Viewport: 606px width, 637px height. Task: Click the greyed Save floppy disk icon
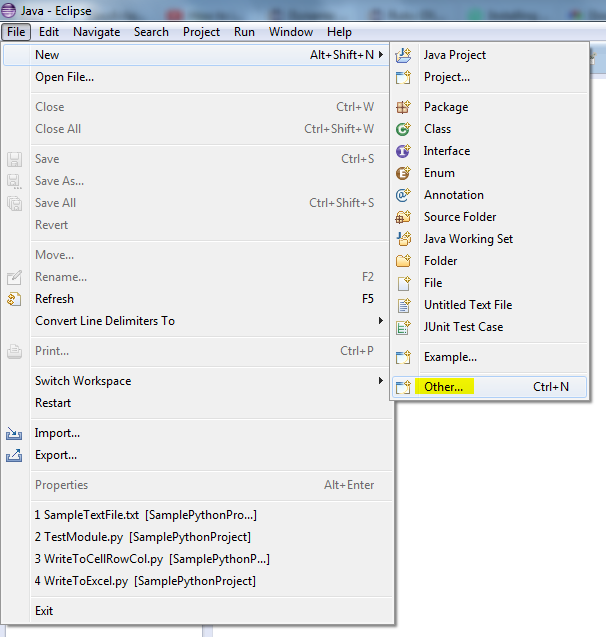pyautogui.click(x=14, y=159)
